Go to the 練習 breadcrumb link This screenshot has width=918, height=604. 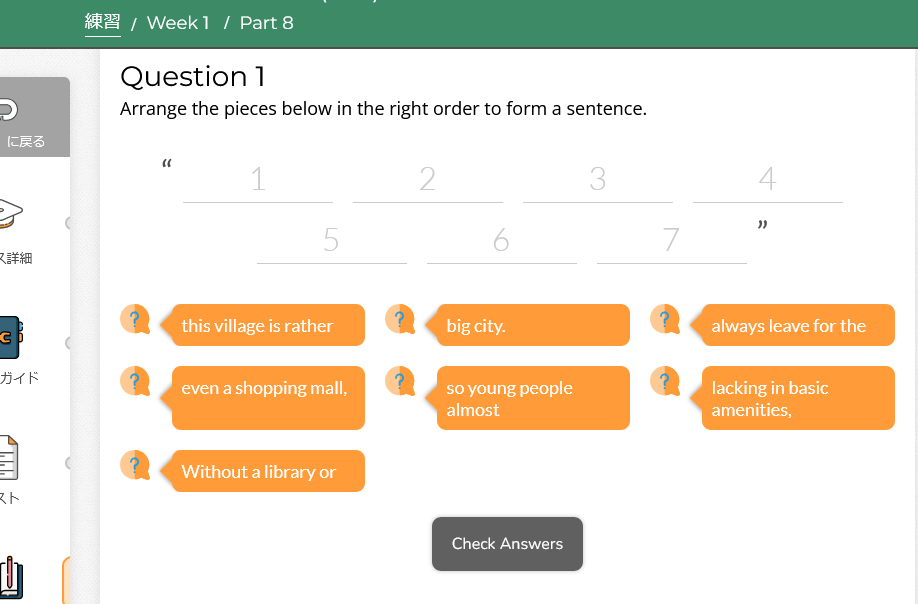tap(103, 23)
